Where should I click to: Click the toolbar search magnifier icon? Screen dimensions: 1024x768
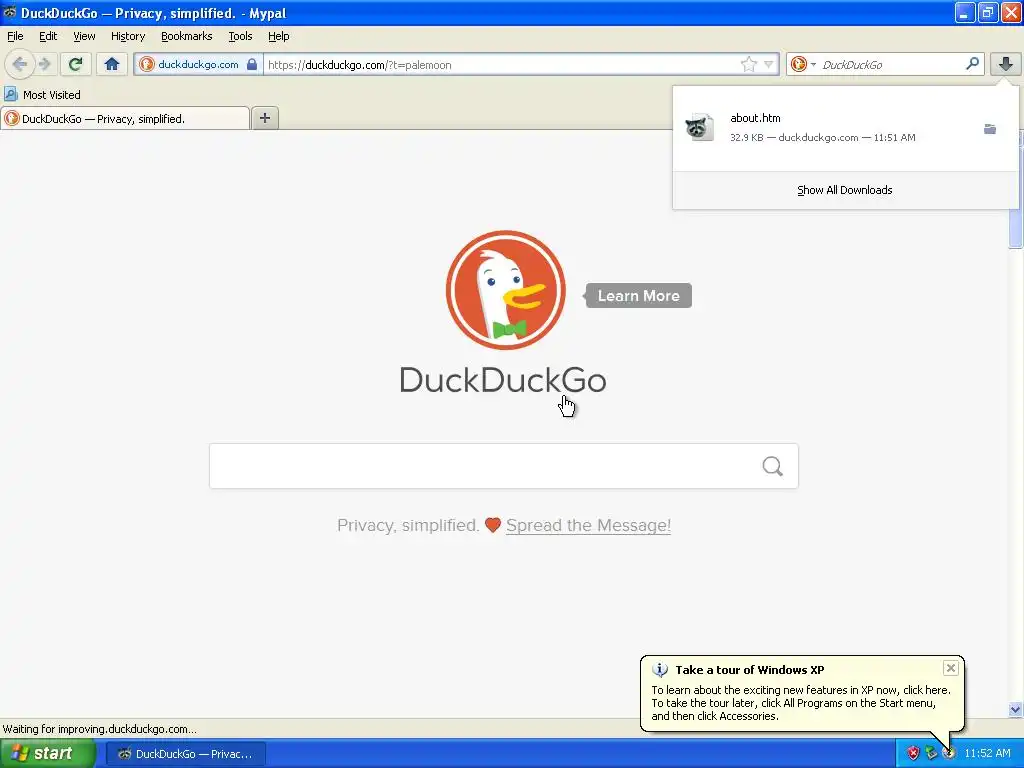coord(972,63)
